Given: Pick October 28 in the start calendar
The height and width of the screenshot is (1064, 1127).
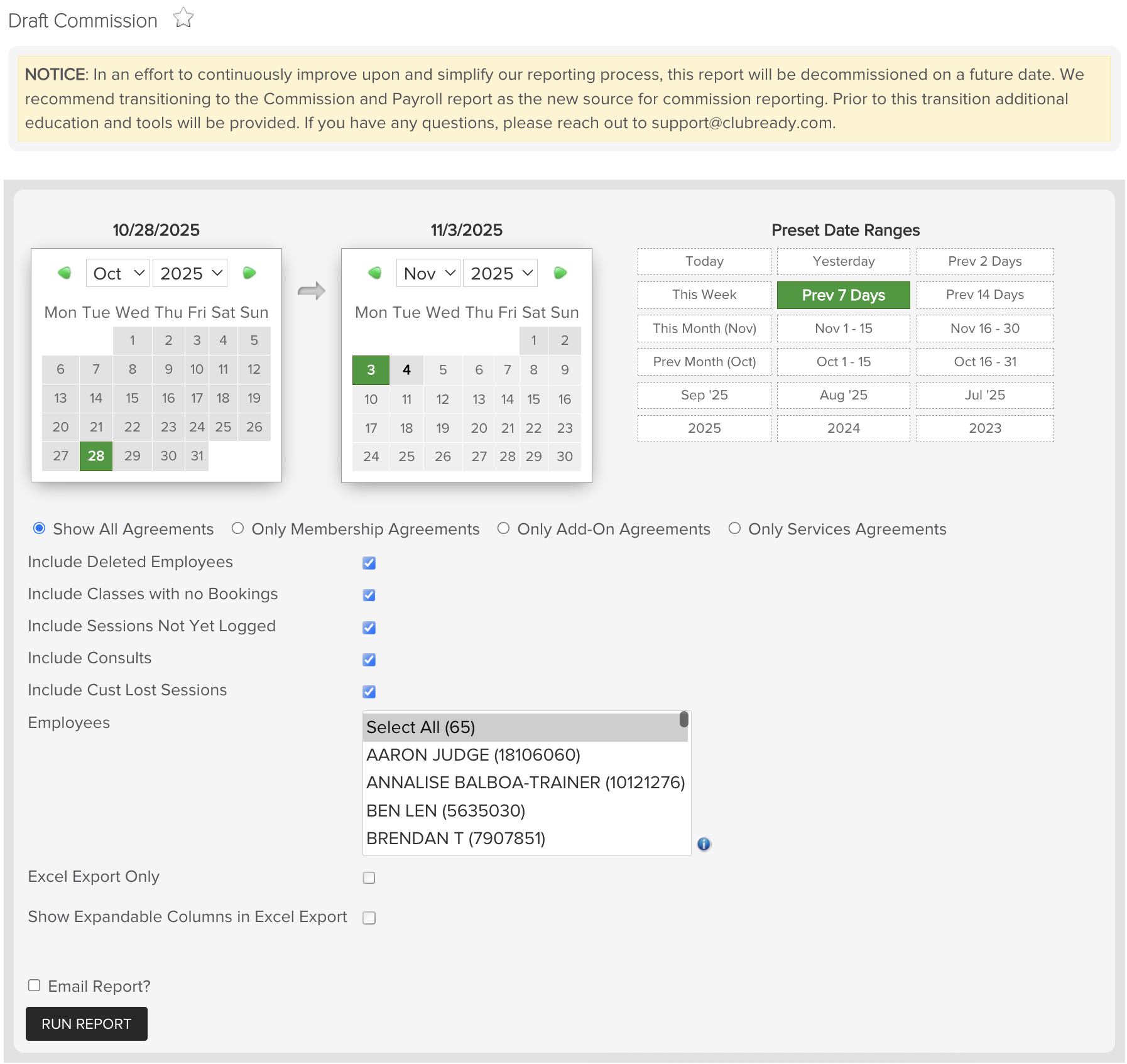Looking at the screenshot, I should pyautogui.click(x=96, y=456).
